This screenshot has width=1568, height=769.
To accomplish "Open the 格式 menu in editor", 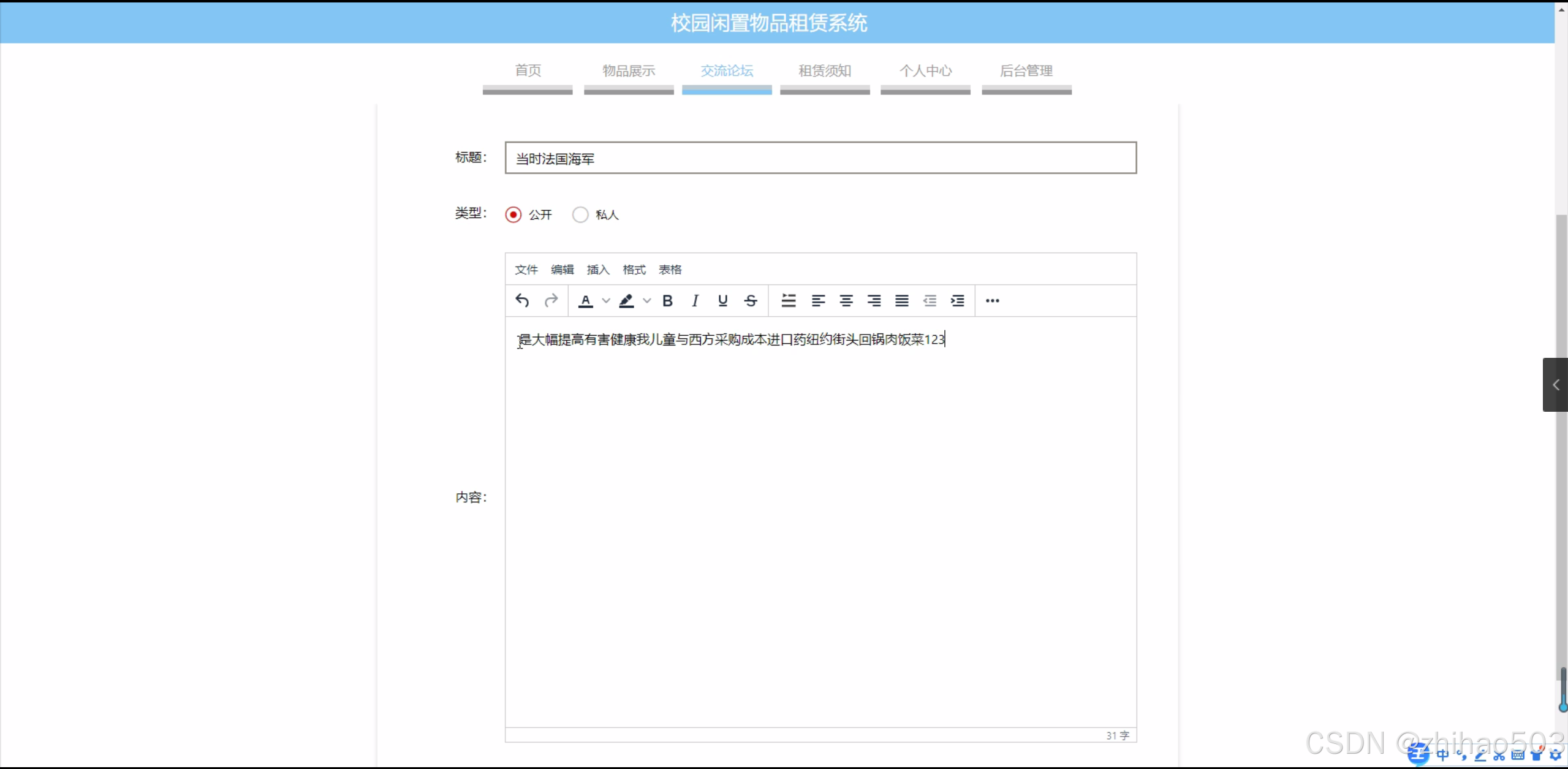I will (634, 270).
